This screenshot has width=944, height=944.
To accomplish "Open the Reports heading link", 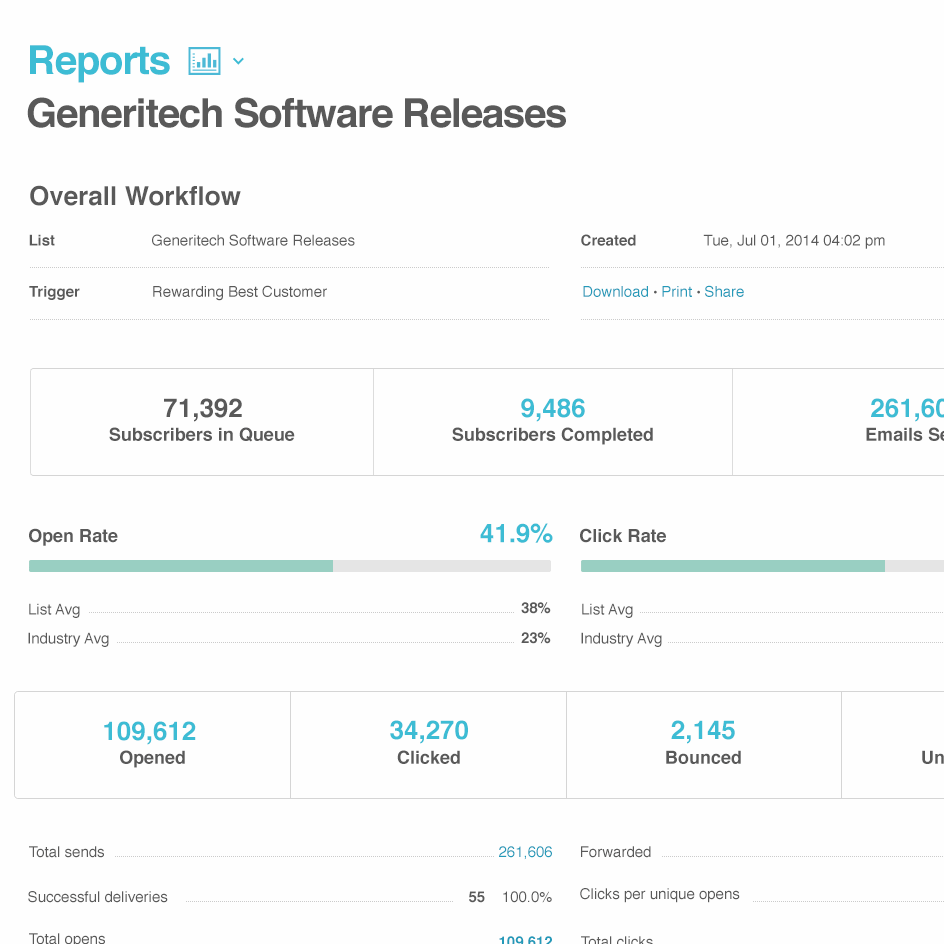I will point(99,61).
